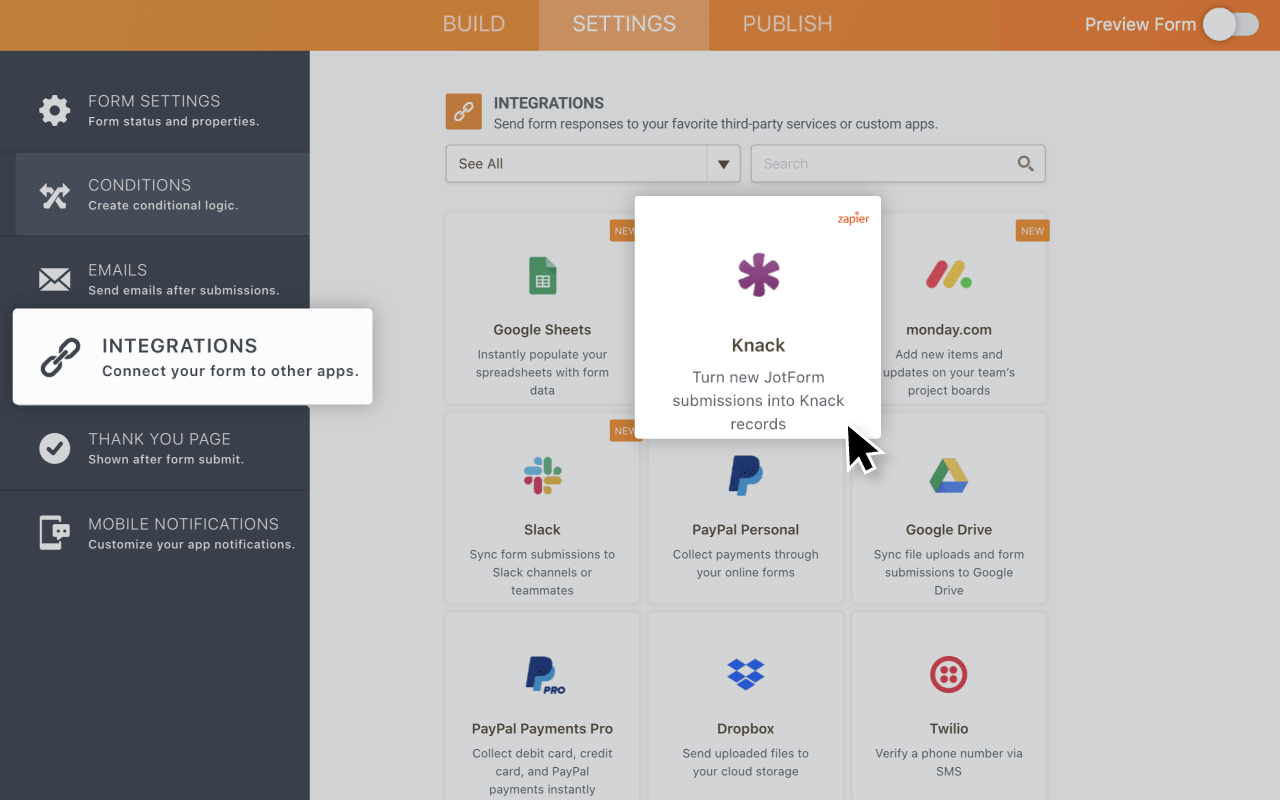The width and height of the screenshot is (1280, 800).
Task: Click the PayPal Personal logo
Action: click(x=745, y=475)
